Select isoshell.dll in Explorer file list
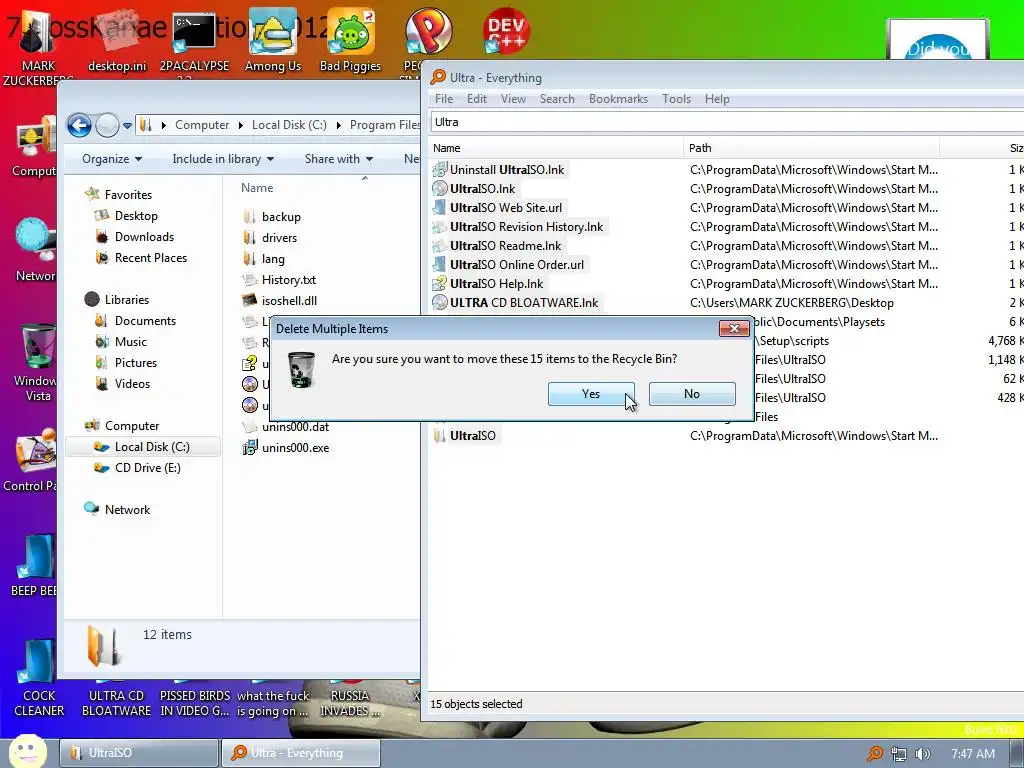The width and height of the screenshot is (1024, 768). [289, 300]
